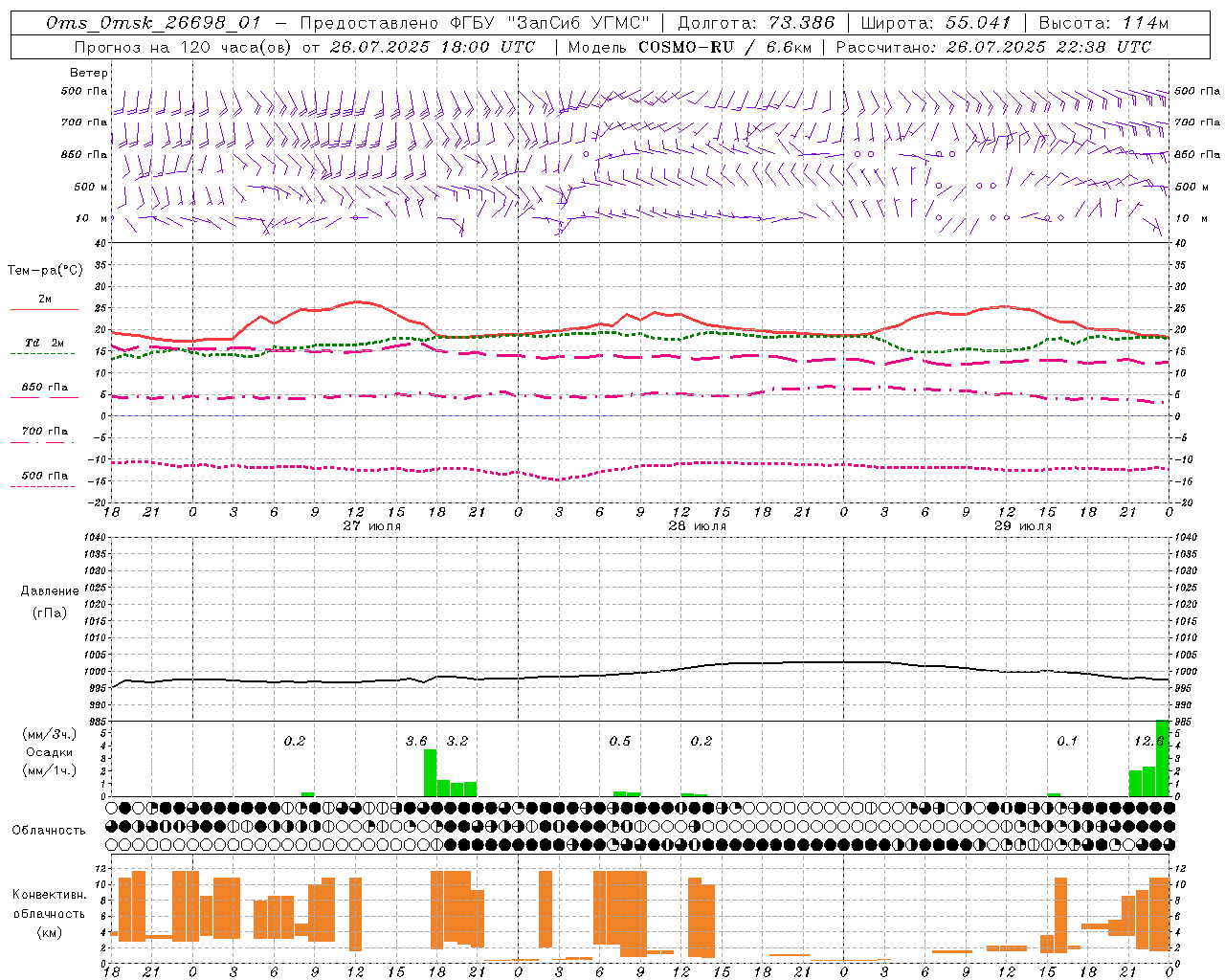This screenshot has height=980, width=1225.
Task: Click the (мм/3ч.) units label
Action: [49, 734]
